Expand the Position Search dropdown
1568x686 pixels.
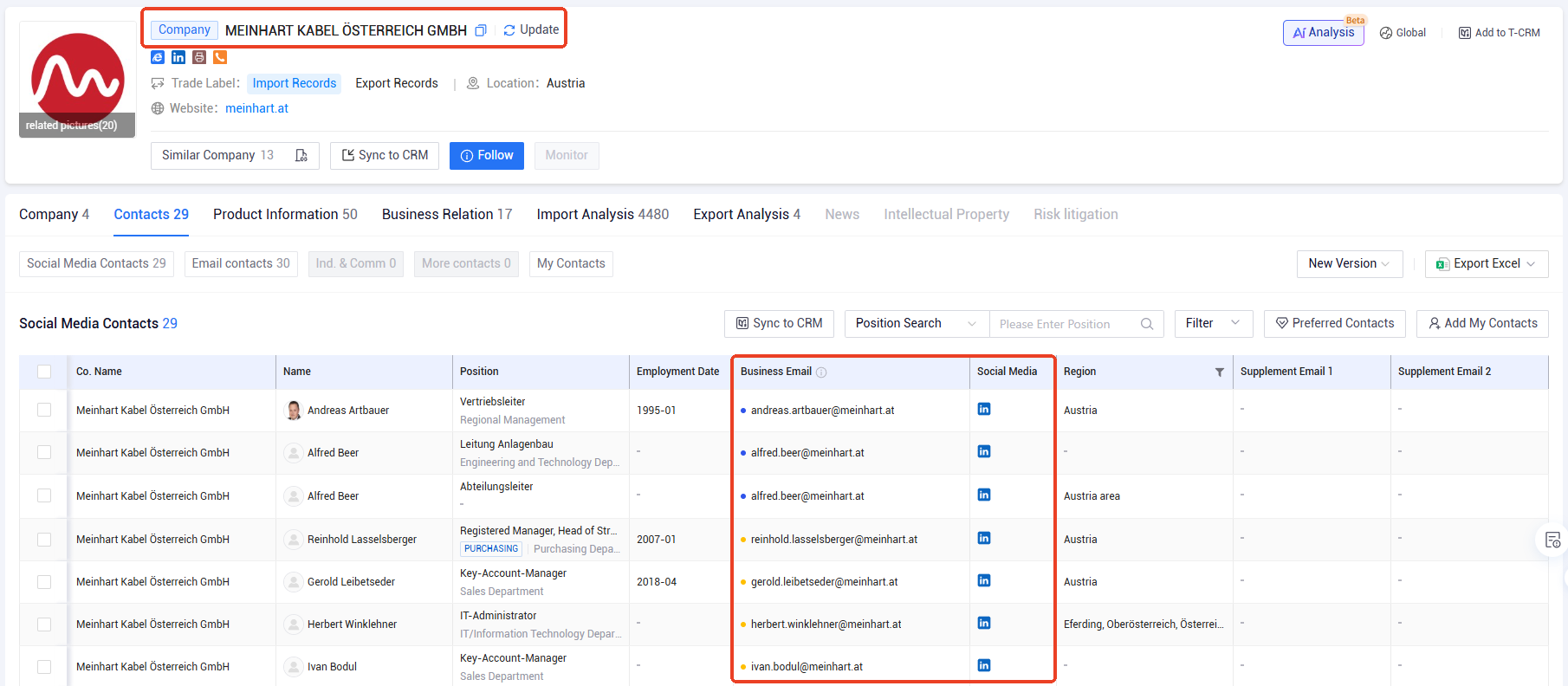(917, 323)
